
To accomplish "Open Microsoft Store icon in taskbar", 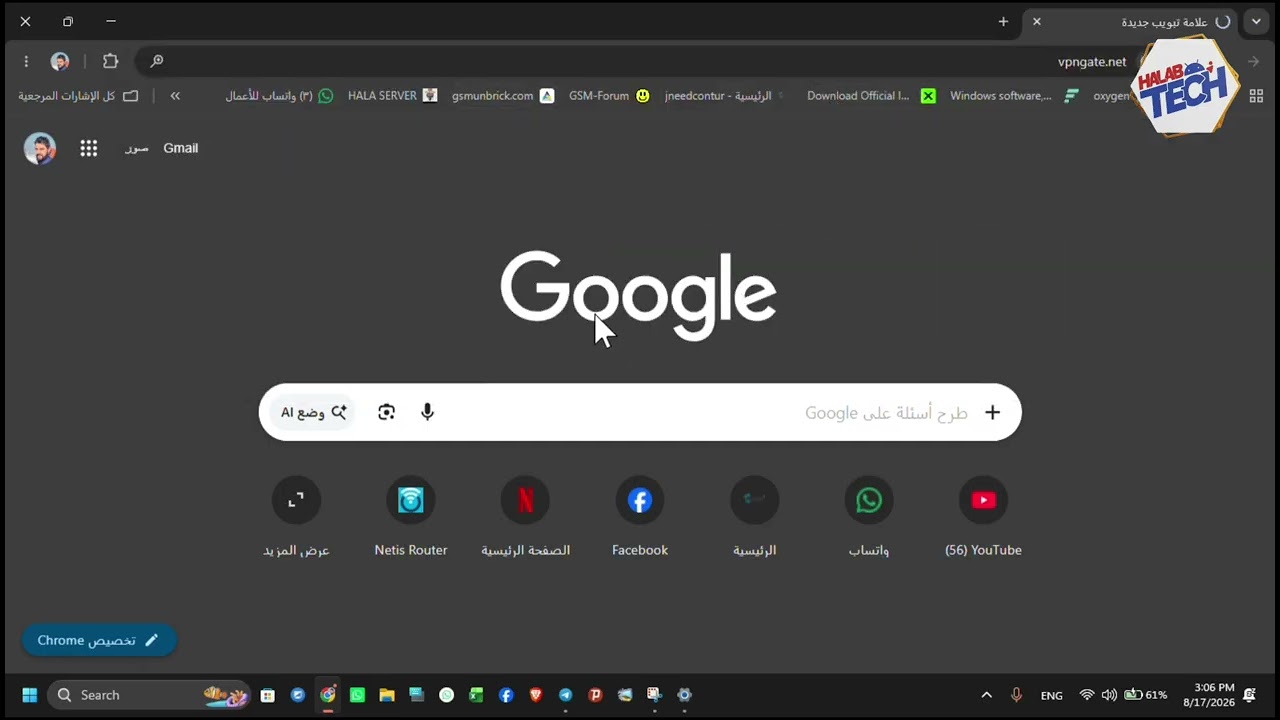I will [267, 695].
